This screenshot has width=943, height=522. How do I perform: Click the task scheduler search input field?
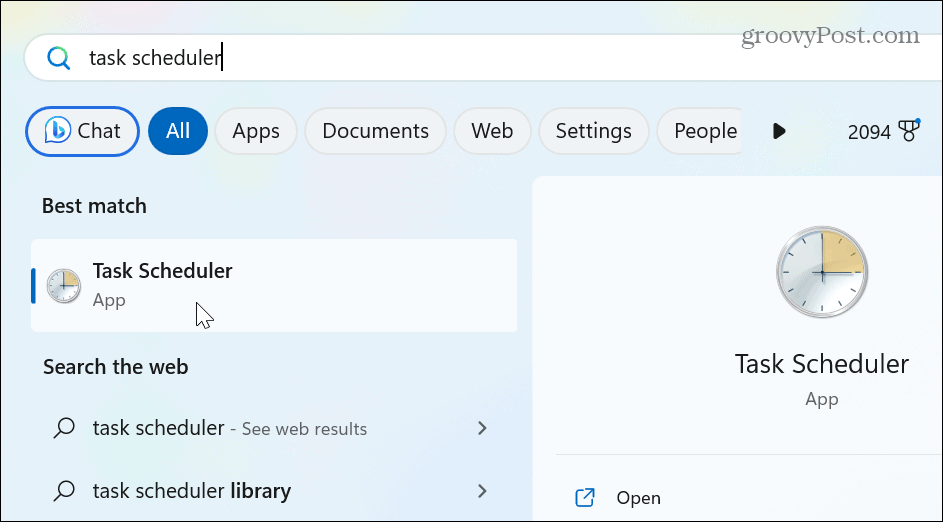(484, 58)
